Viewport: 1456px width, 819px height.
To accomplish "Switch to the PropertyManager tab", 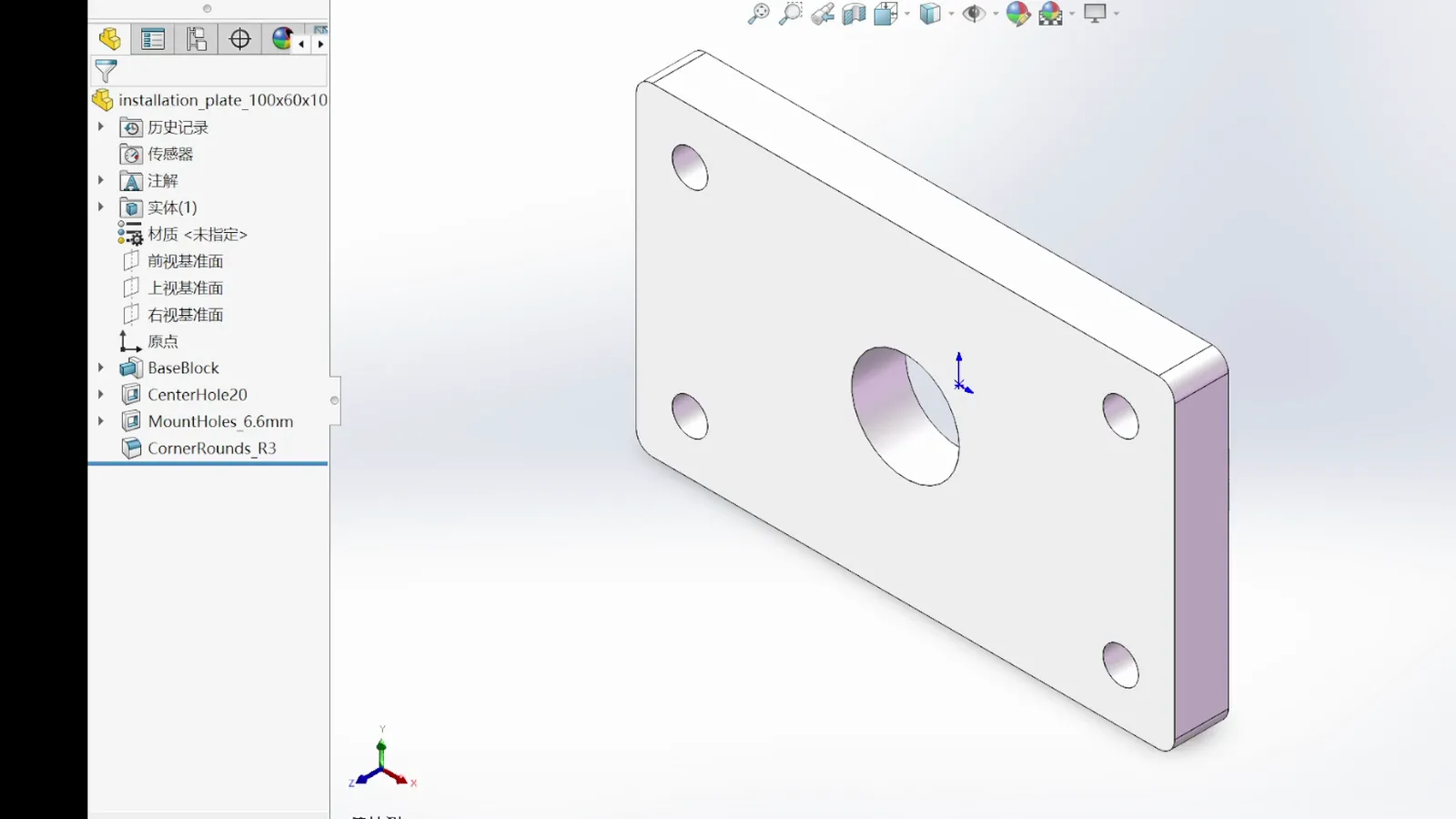I will 153,39.
